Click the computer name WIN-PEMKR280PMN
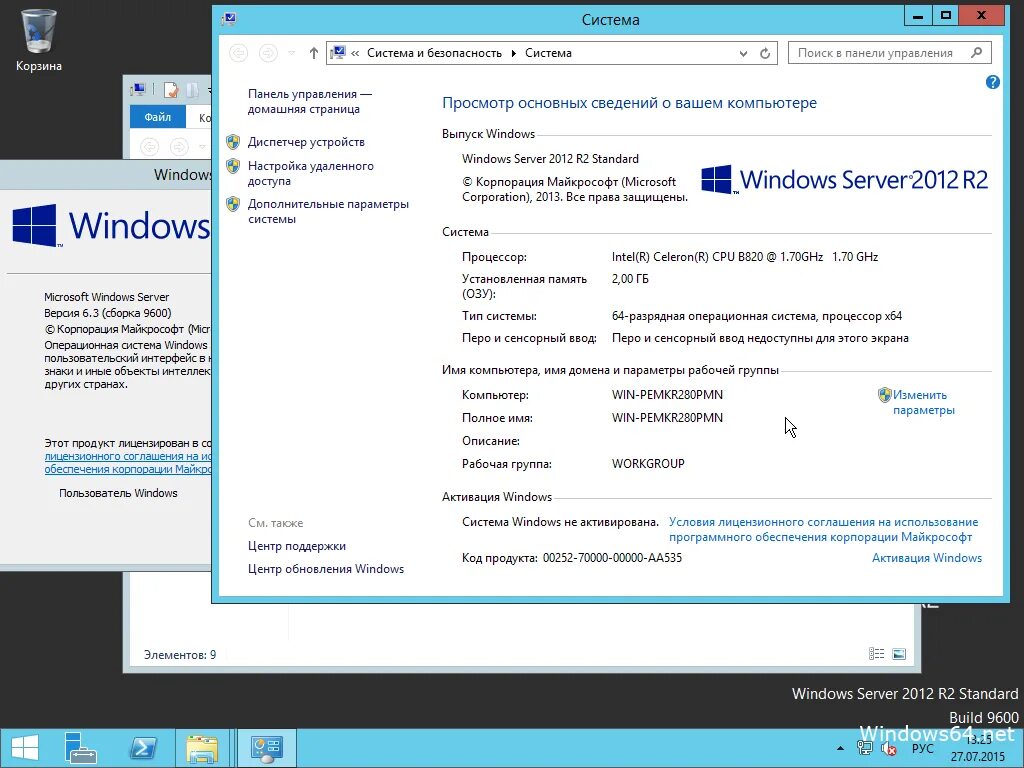Screen dimensions: 1024x768 pyautogui.click(x=667, y=394)
